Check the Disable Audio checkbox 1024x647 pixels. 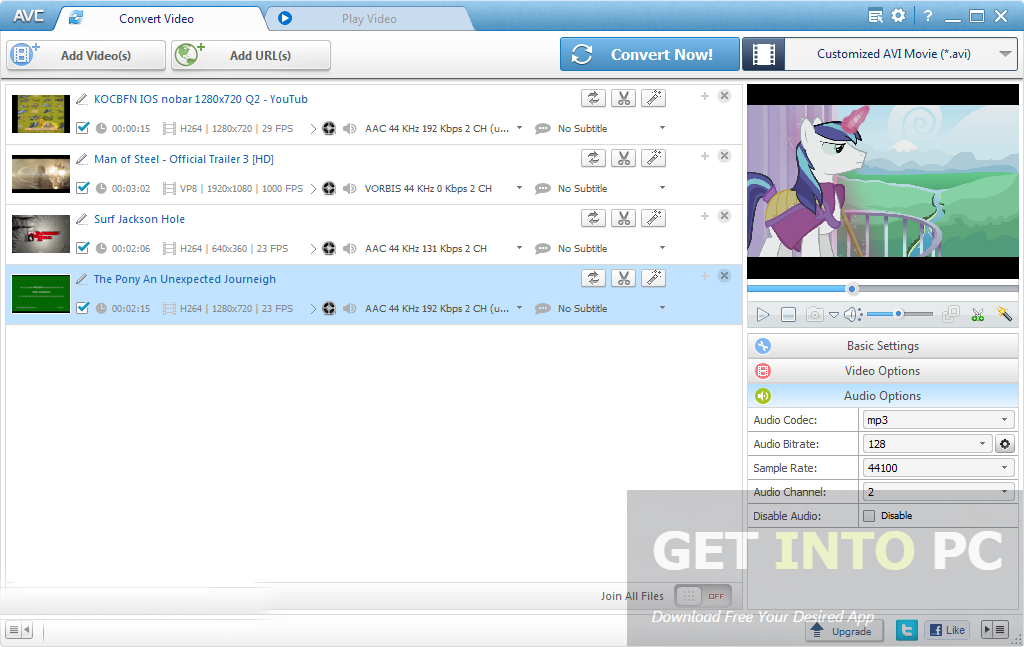click(869, 516)
